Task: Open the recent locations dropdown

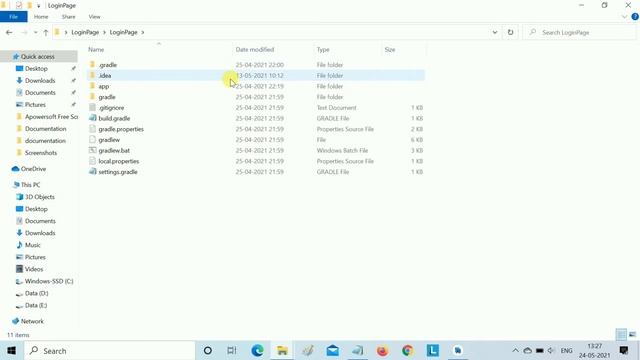Action: point(36,32)
